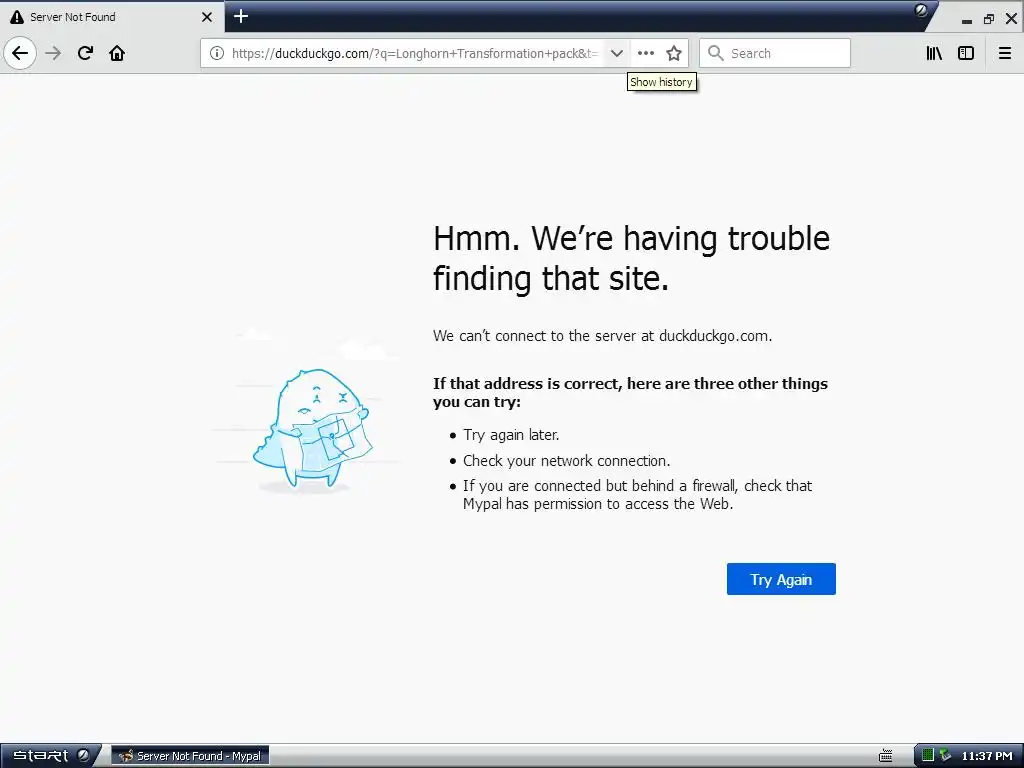This screenshot has height=768, width=1024.
Task: Switch to Server Not Found - Mypal taskbar item
Action: point(190,756)
